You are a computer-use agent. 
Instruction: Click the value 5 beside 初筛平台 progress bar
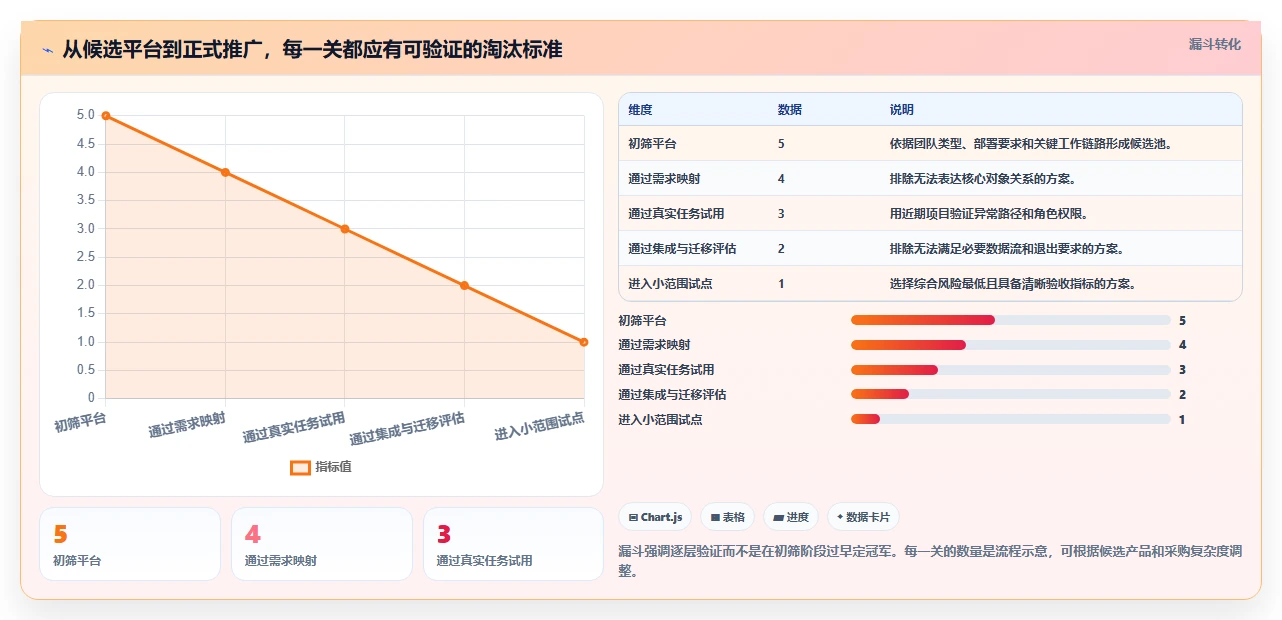click(x=1182, y=321)
